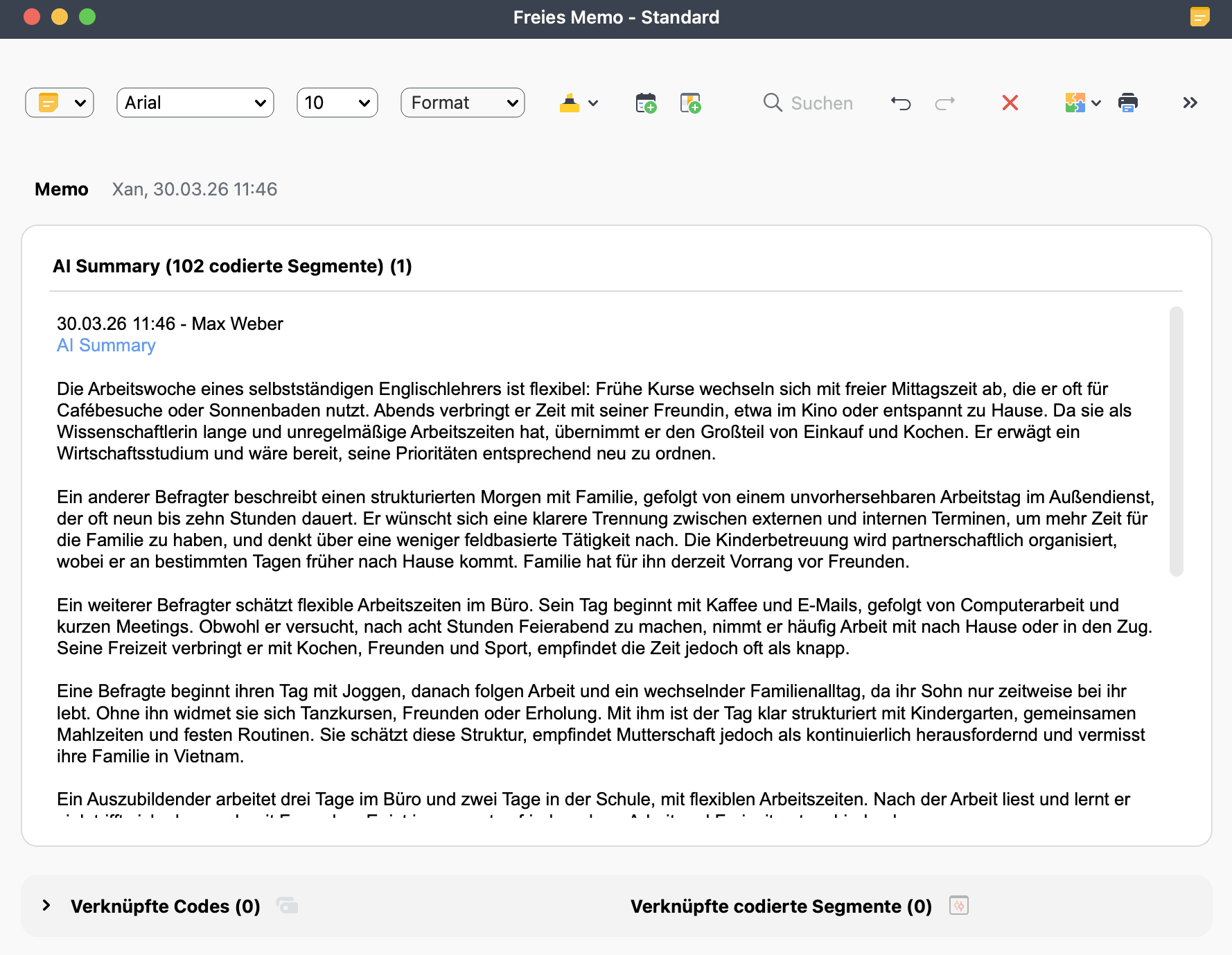Delete memo with the red X icon
Screen dimensions: 1232x955
point(1010,103)
